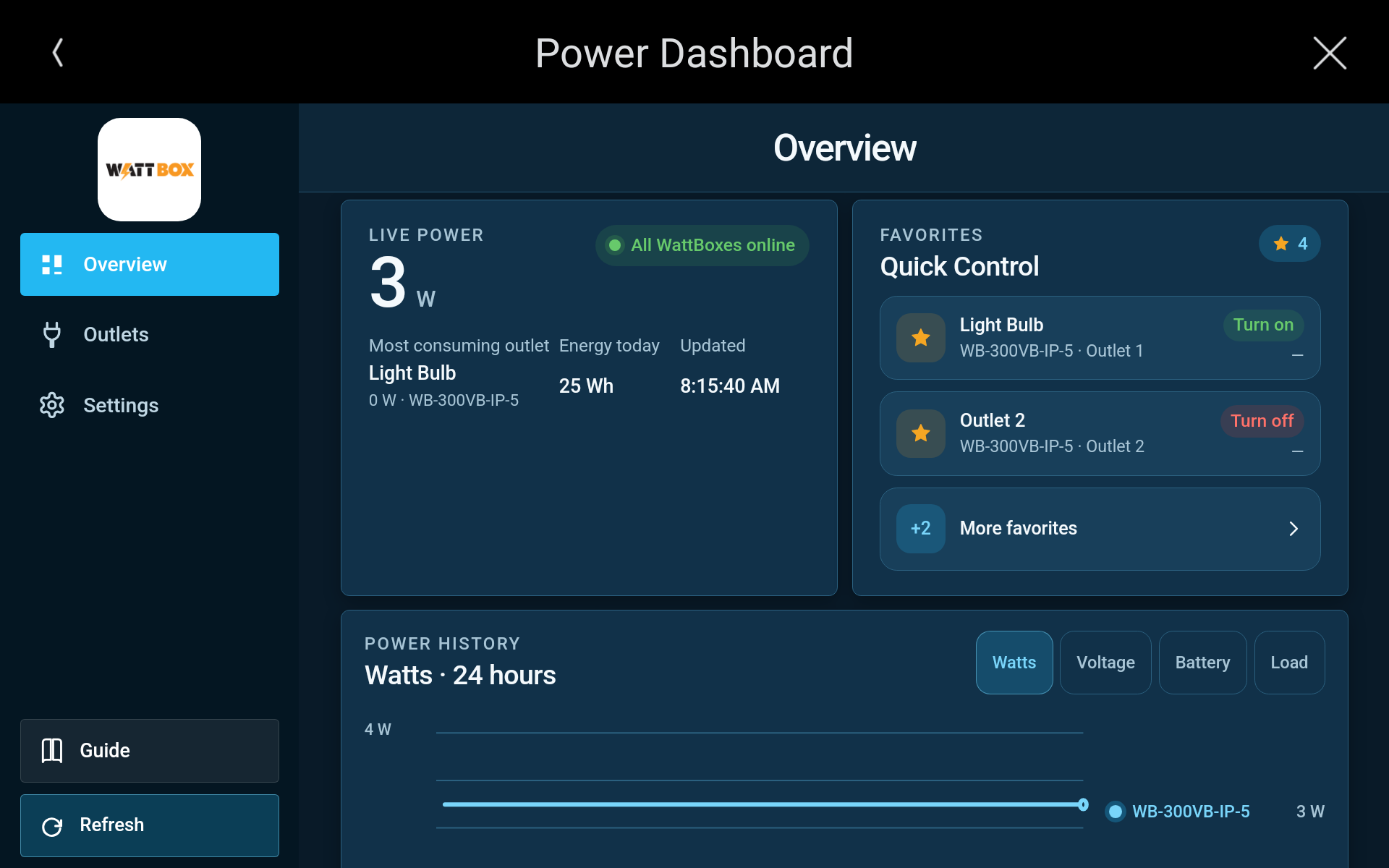Switch to the Load history tab
Screen dimensions: 1389x868
point(1289,663)
